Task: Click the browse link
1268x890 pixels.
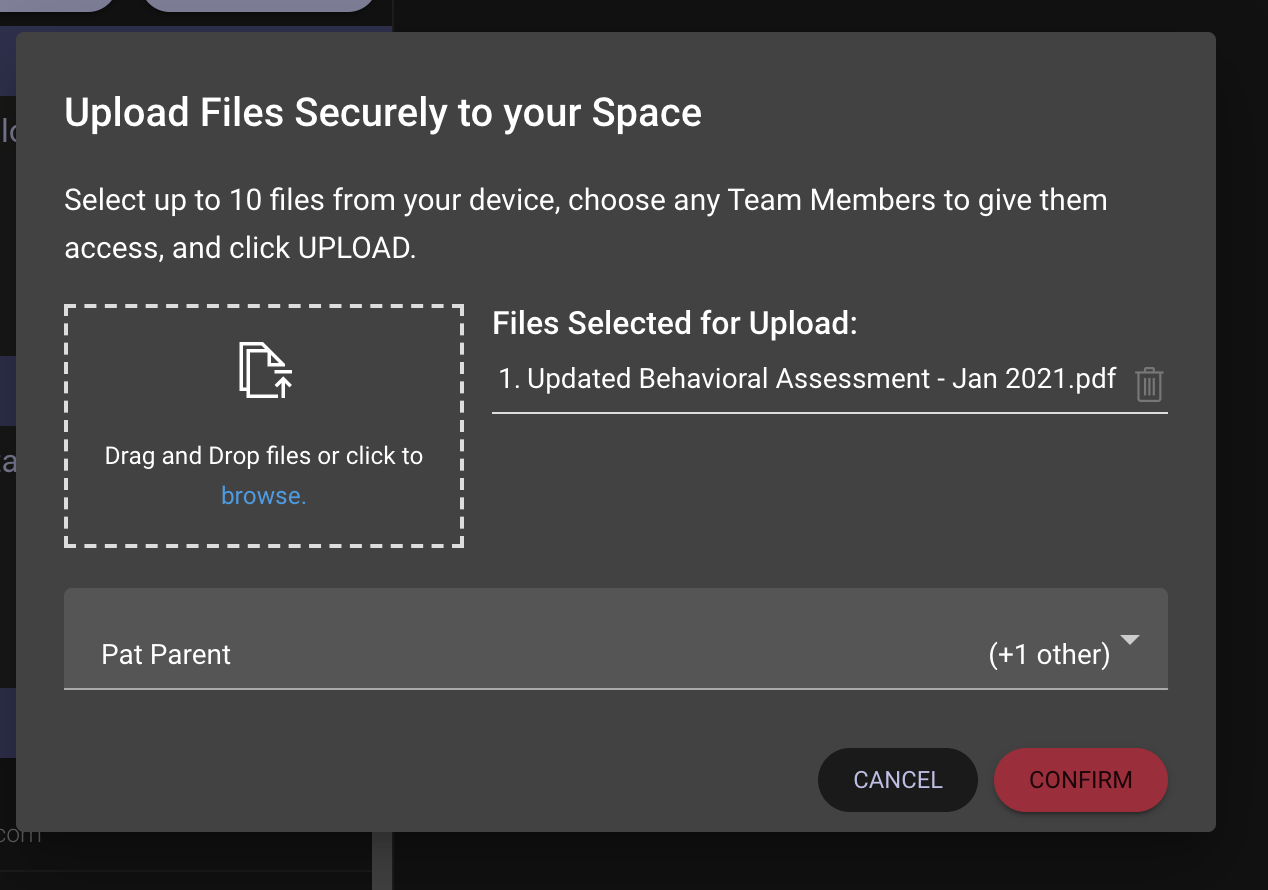Action: click(263, 496)
